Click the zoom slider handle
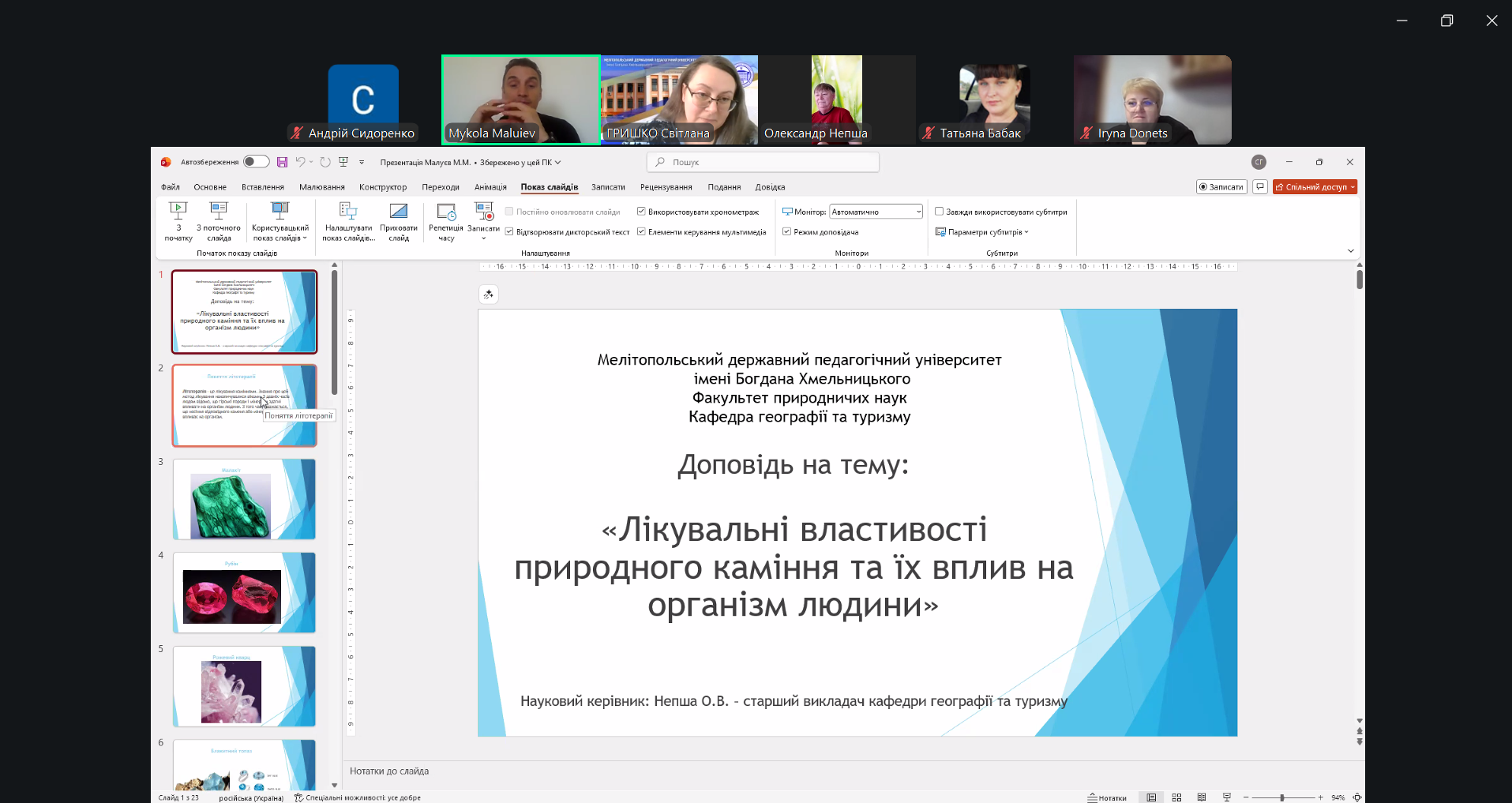Image resolution: width=1512 pixels, height=803 pixels. pos(1282,797)
